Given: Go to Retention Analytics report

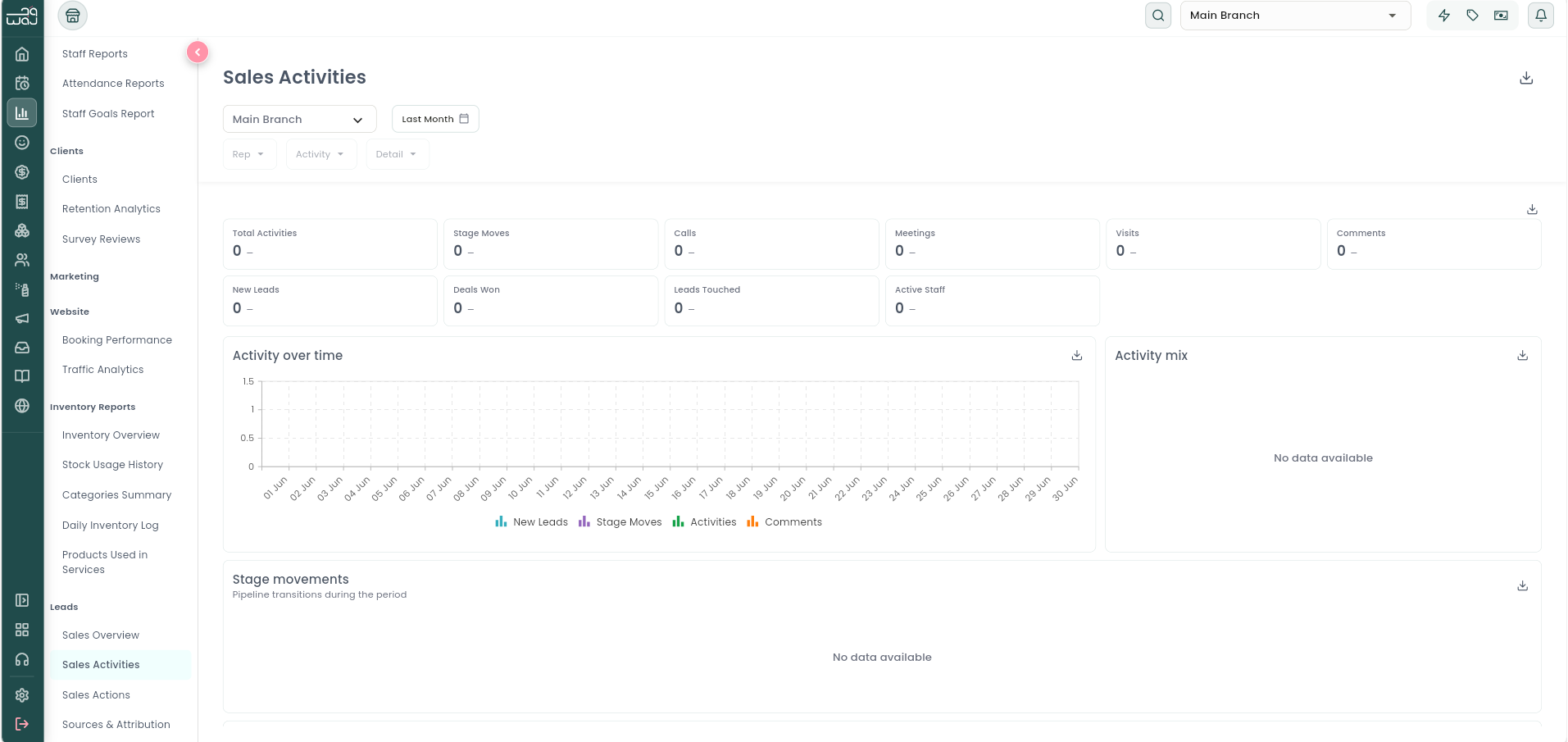Looking at the screenshot, I should 111,208.
